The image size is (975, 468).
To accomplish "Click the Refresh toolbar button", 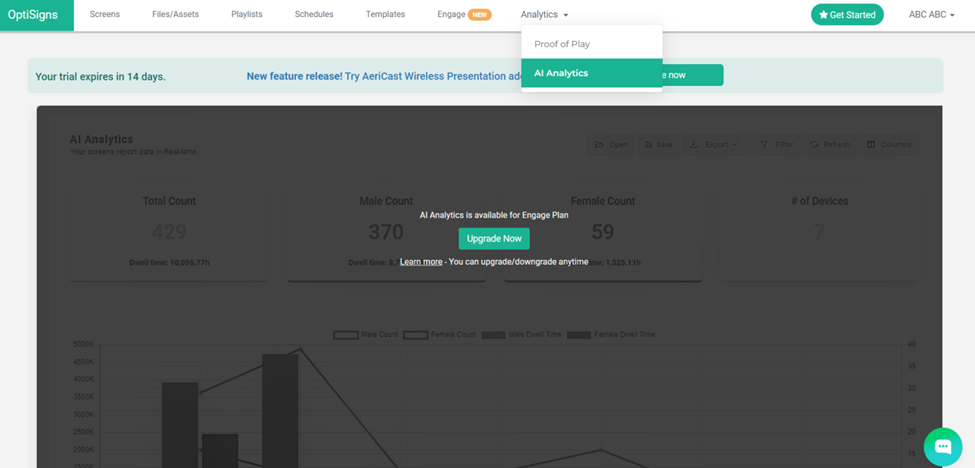I will [x=829, y=145].
